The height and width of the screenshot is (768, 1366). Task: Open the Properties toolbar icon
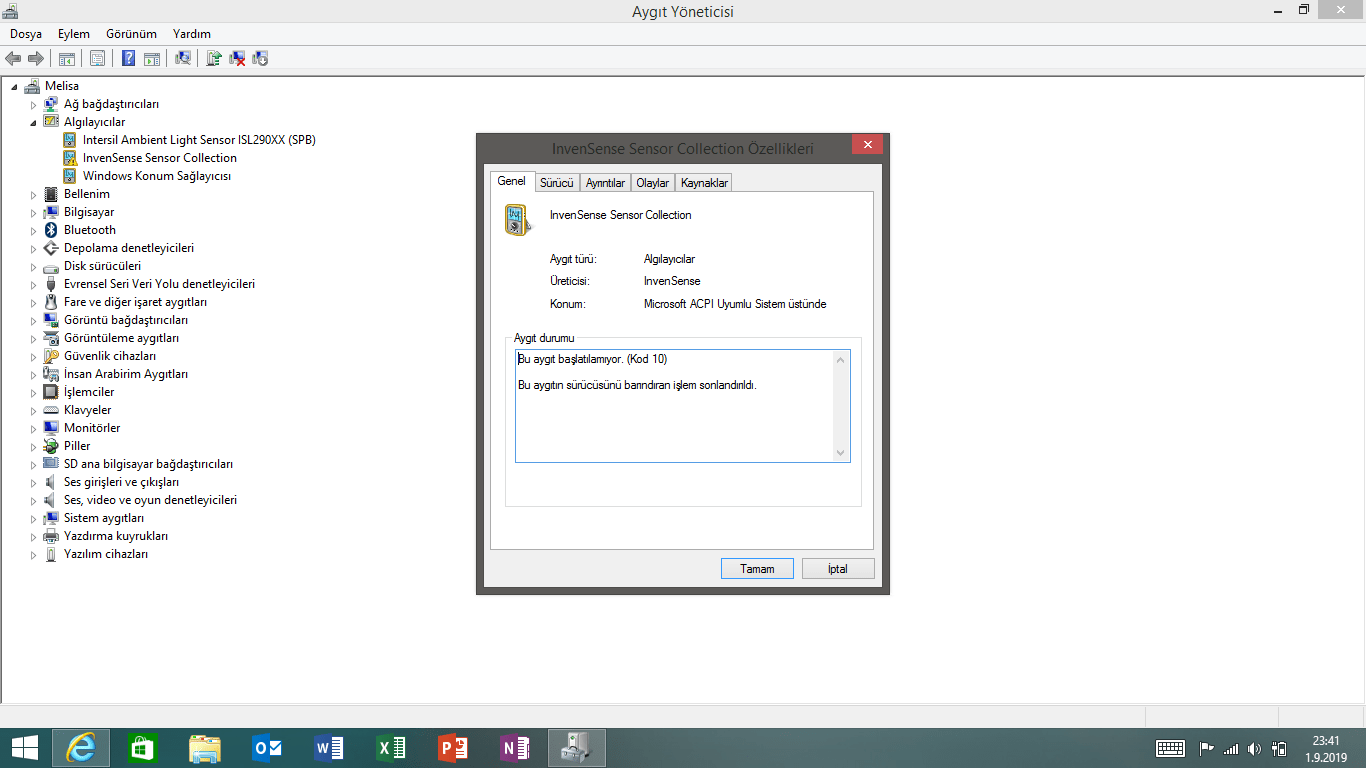97,59
